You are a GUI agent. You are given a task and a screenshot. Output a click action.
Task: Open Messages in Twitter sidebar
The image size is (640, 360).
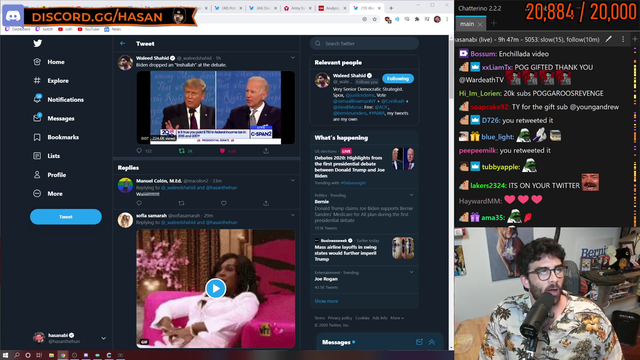point(54,118)
